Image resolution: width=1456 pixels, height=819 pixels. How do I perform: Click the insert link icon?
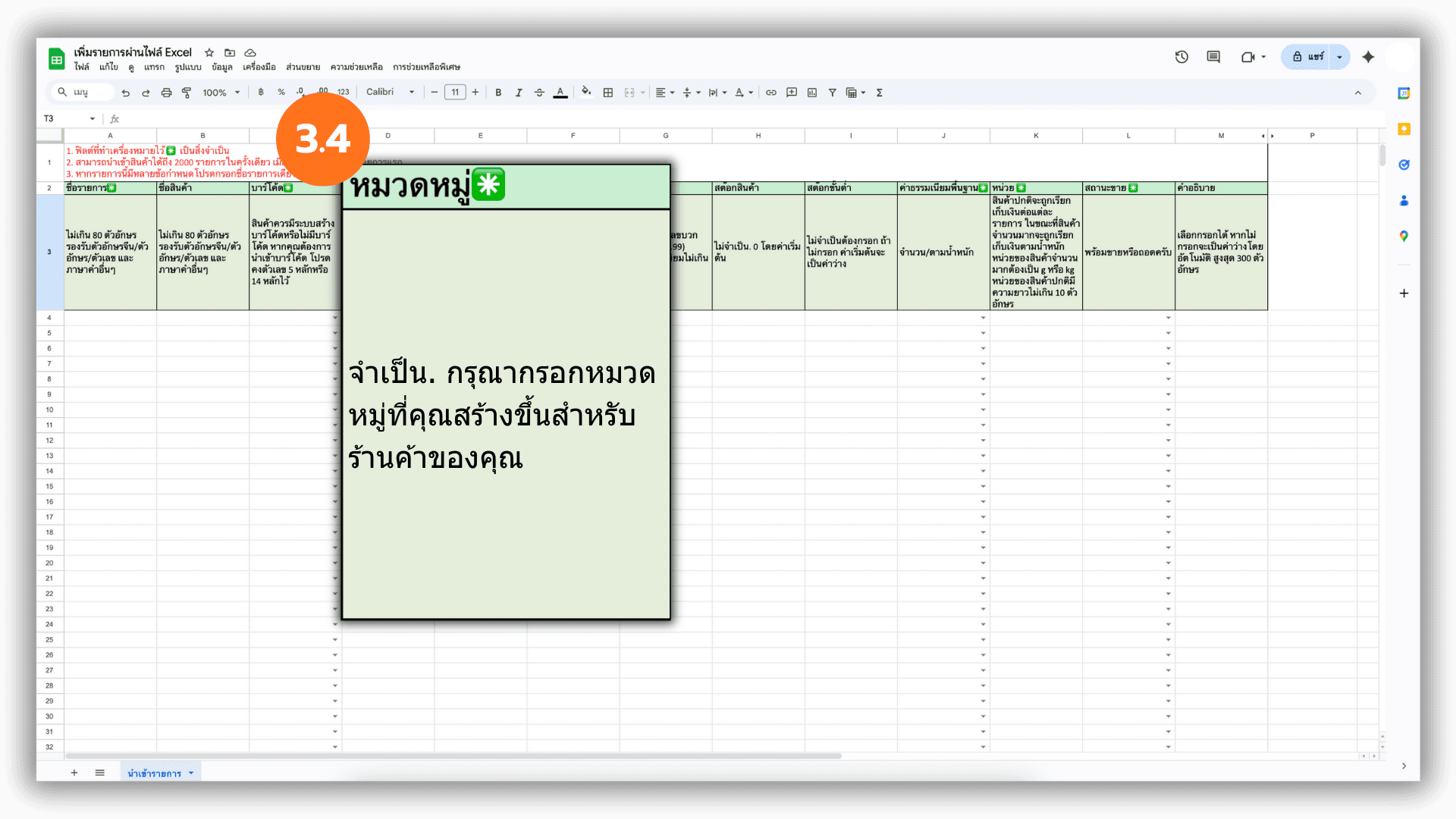770,93
